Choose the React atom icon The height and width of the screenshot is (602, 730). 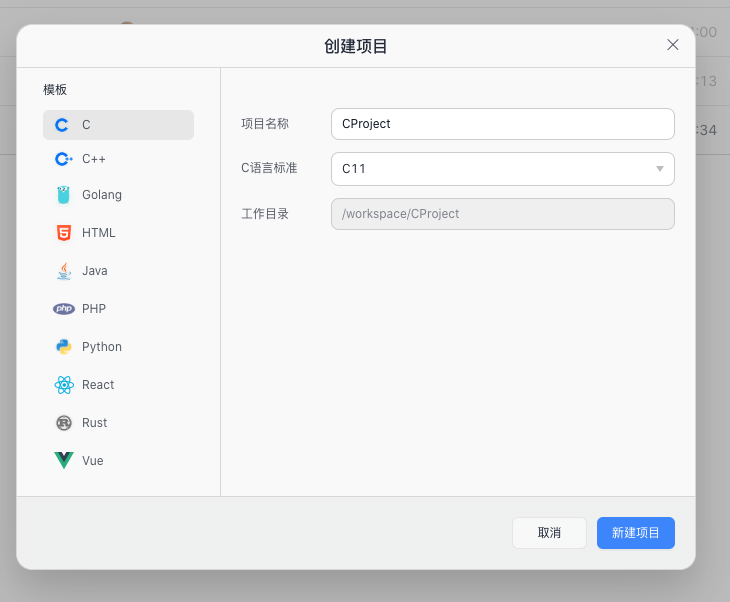click(64, 385)
